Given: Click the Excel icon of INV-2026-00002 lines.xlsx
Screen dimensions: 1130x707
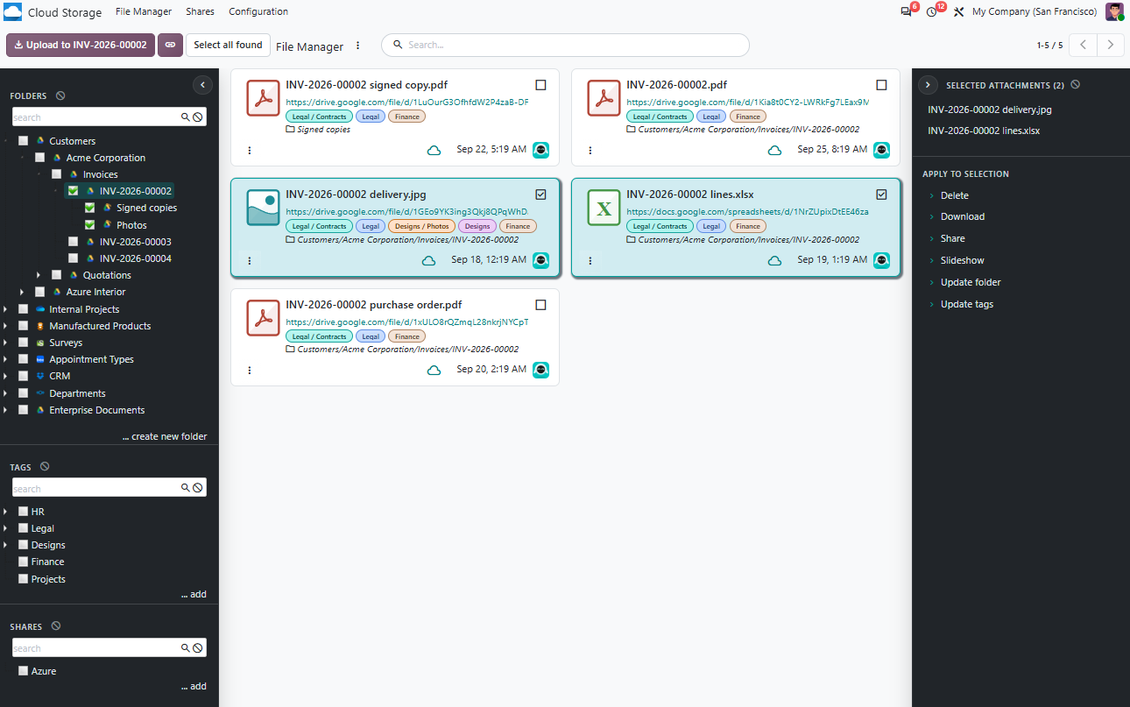Looking at the screenshot, I should (604, 208).
